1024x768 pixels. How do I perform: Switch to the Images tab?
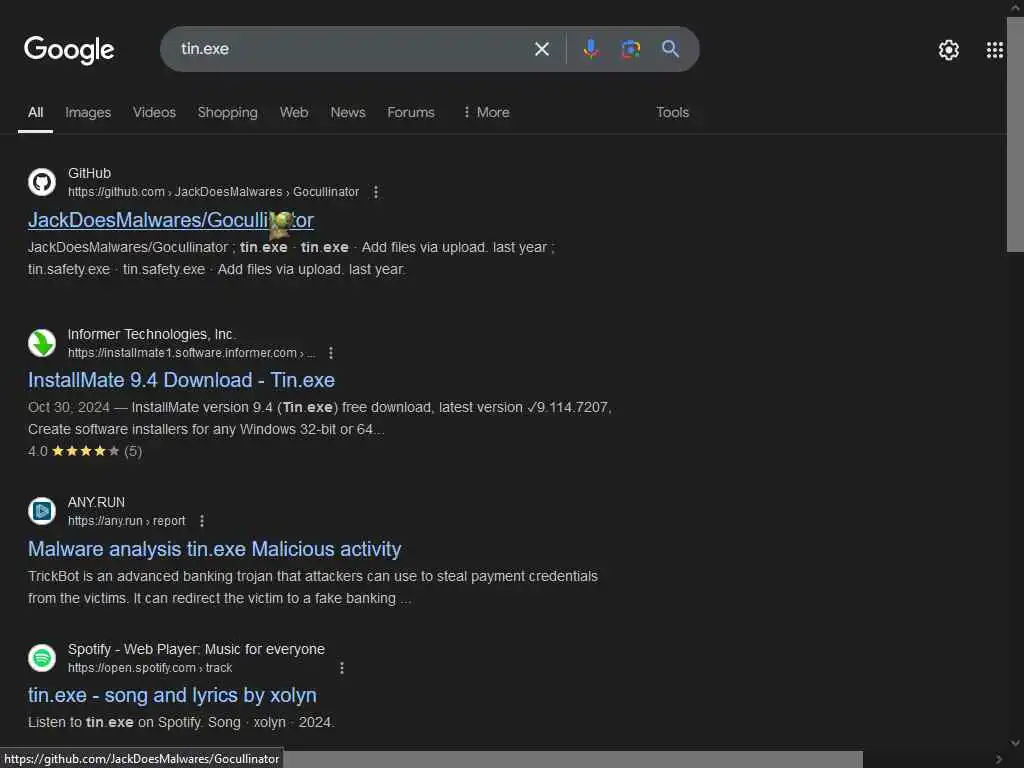pos(88,112)
